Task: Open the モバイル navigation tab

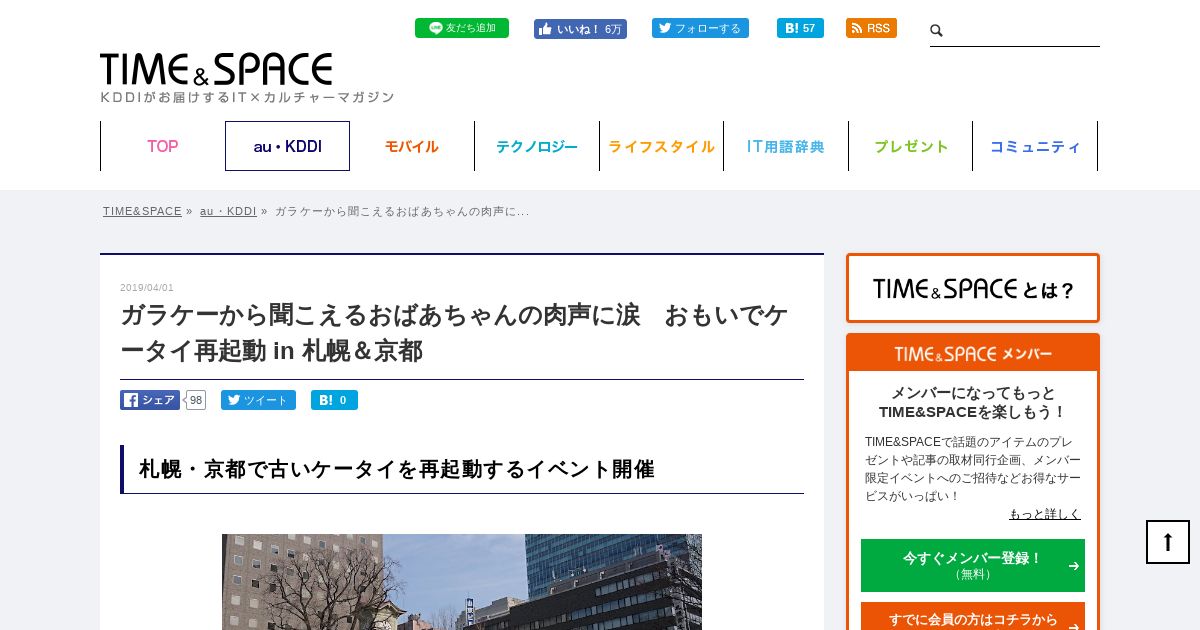Action: point(412,146)
